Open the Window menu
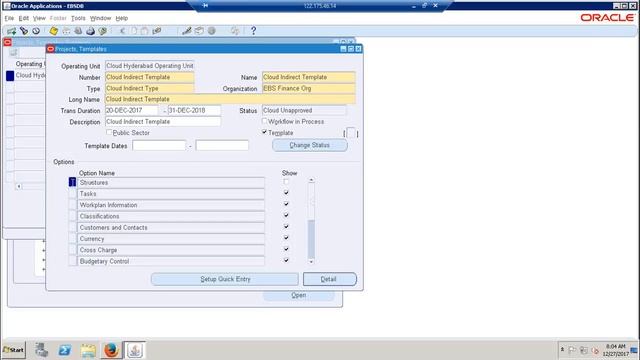The image size is (640, 360). pyautogui.click(x=100, y=18)
